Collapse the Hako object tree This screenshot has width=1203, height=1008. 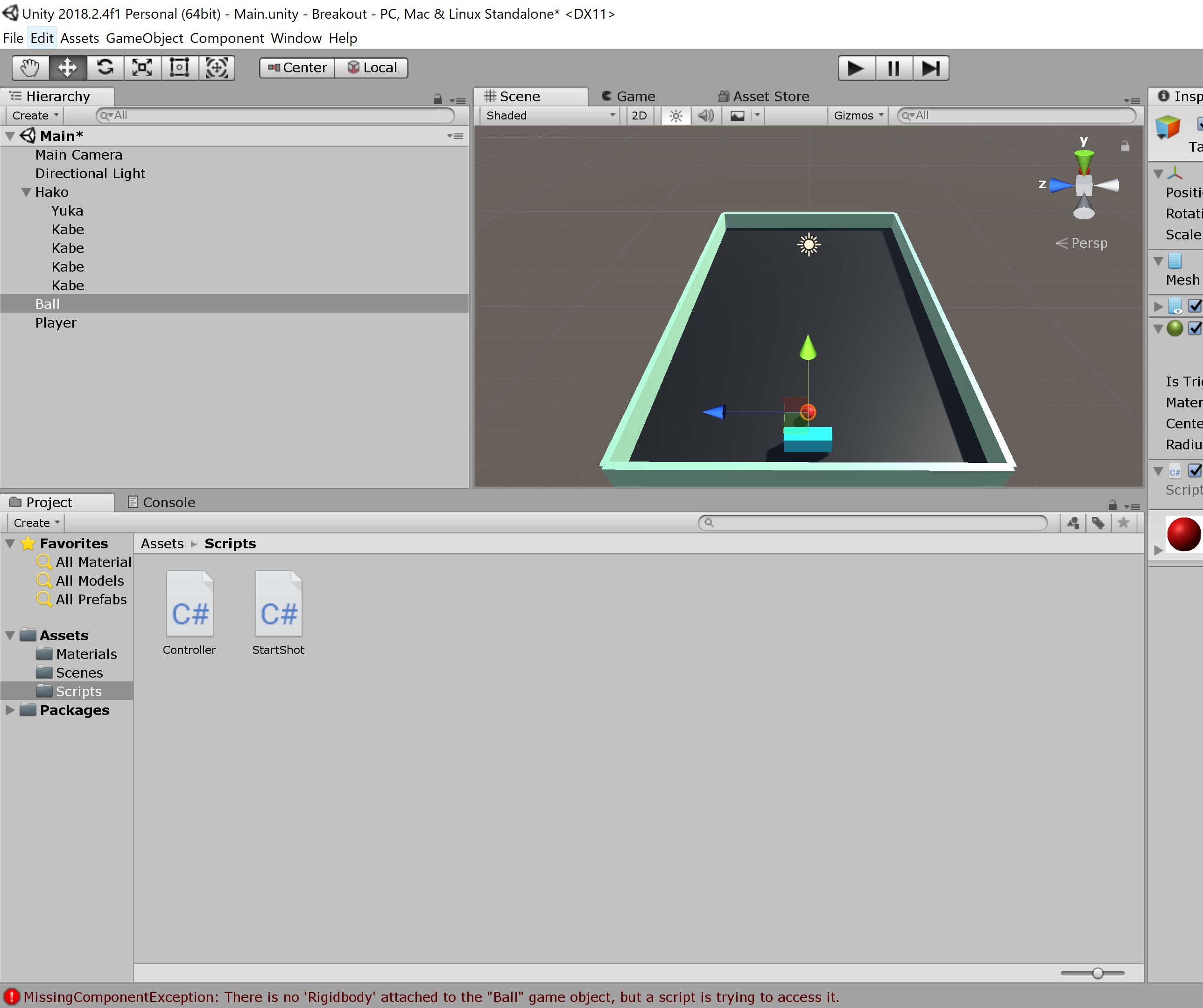[x=26, y=192]
